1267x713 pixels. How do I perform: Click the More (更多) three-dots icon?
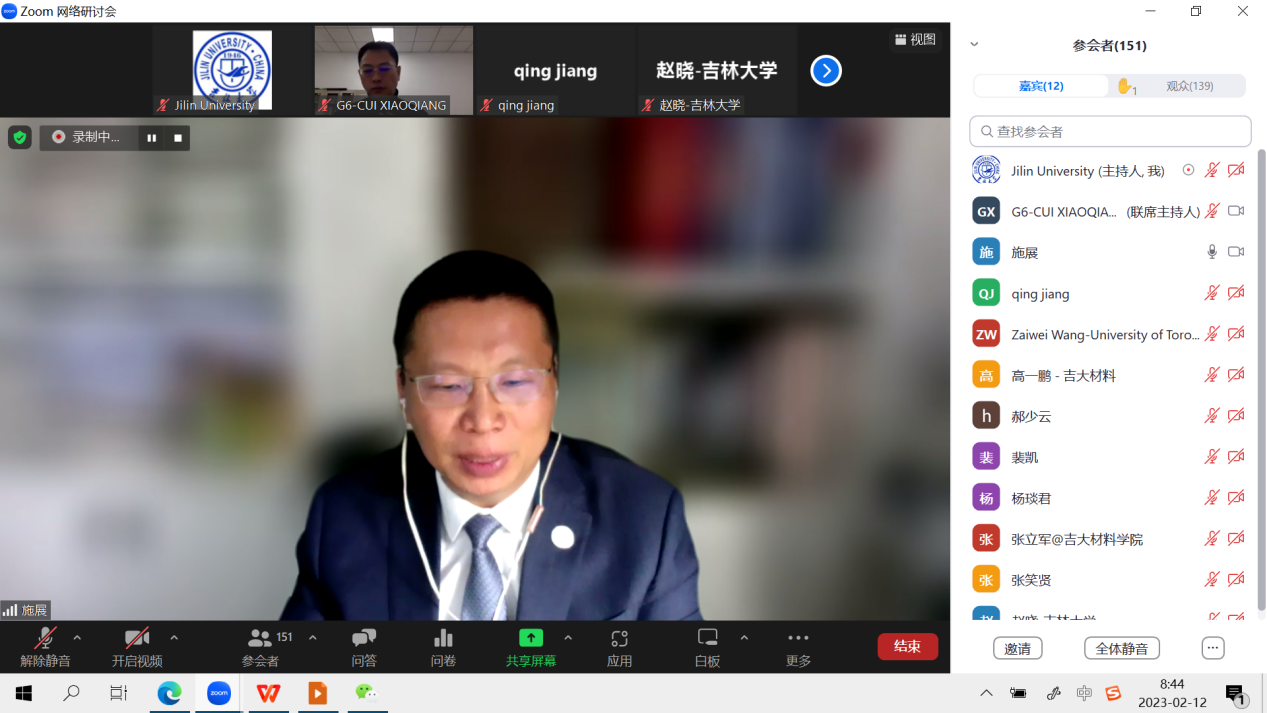coord(798,638)
